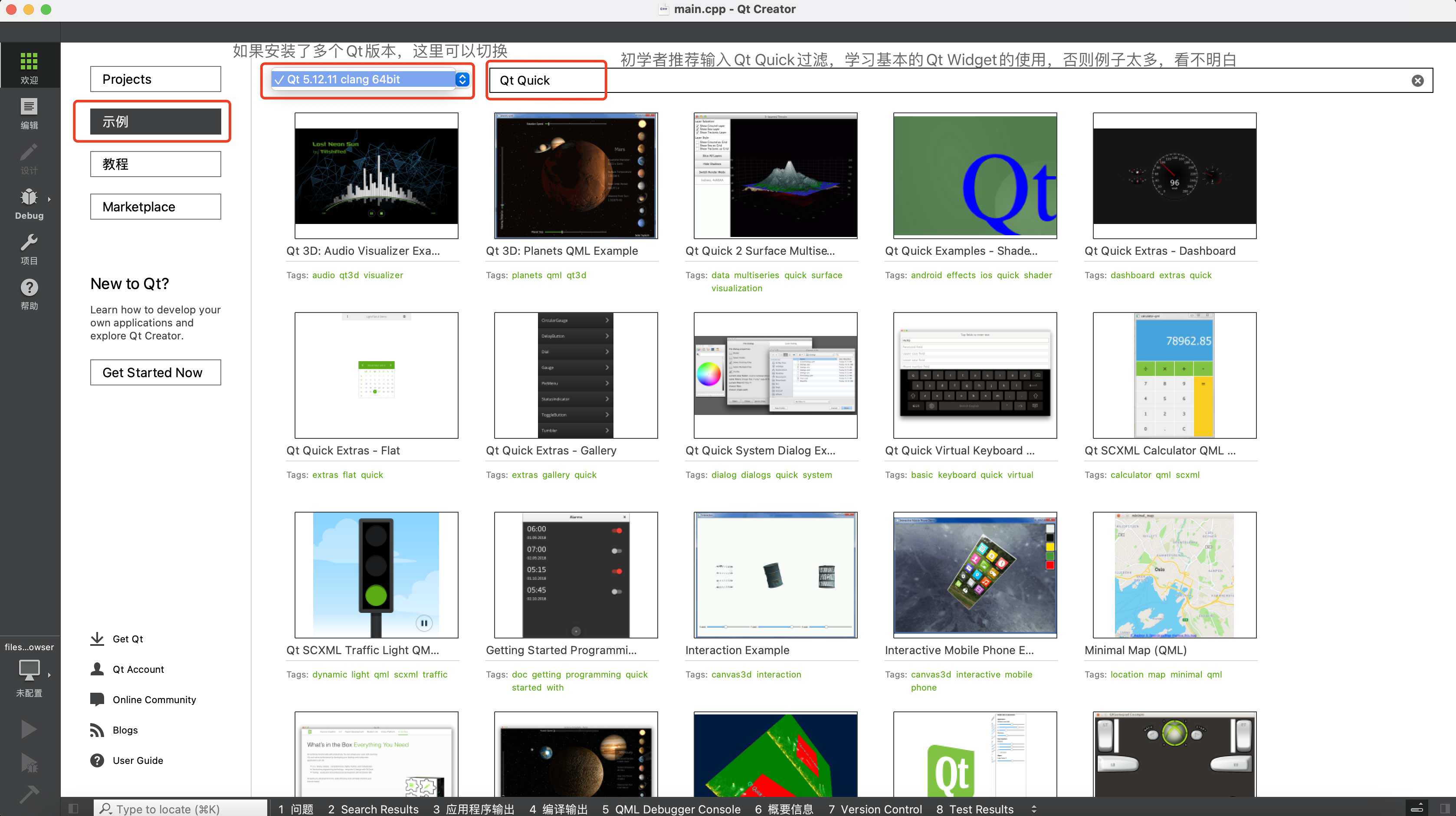Screen dimensions: 1456x816
Task: Expand the Debug sidebar arrow
Action: click(x=49, y=199)
